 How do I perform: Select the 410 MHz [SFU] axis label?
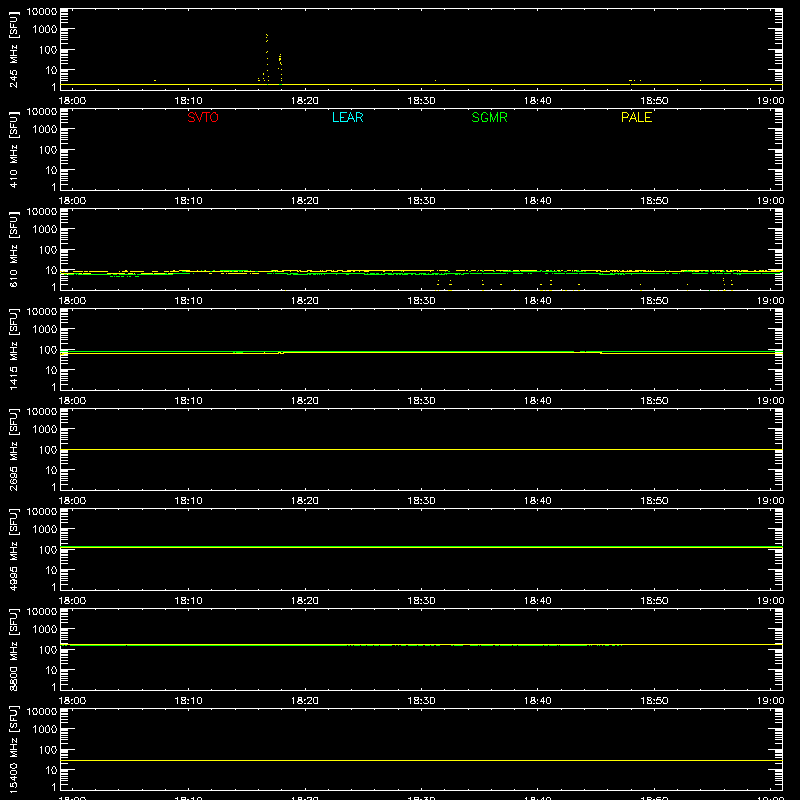click(13, 150)
